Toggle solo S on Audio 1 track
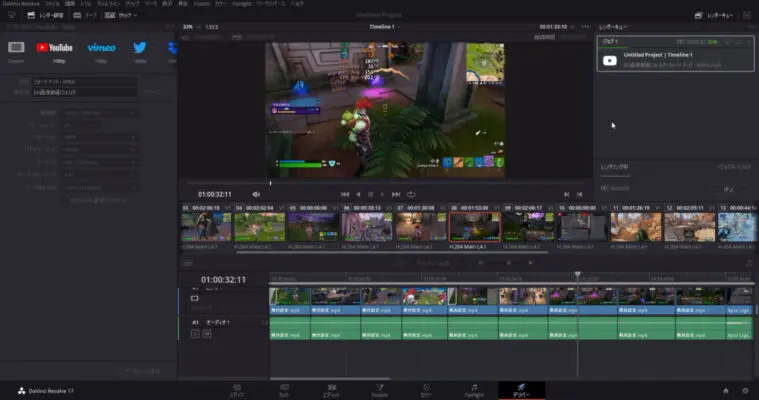The image size is (759, 400). (195, 334)
